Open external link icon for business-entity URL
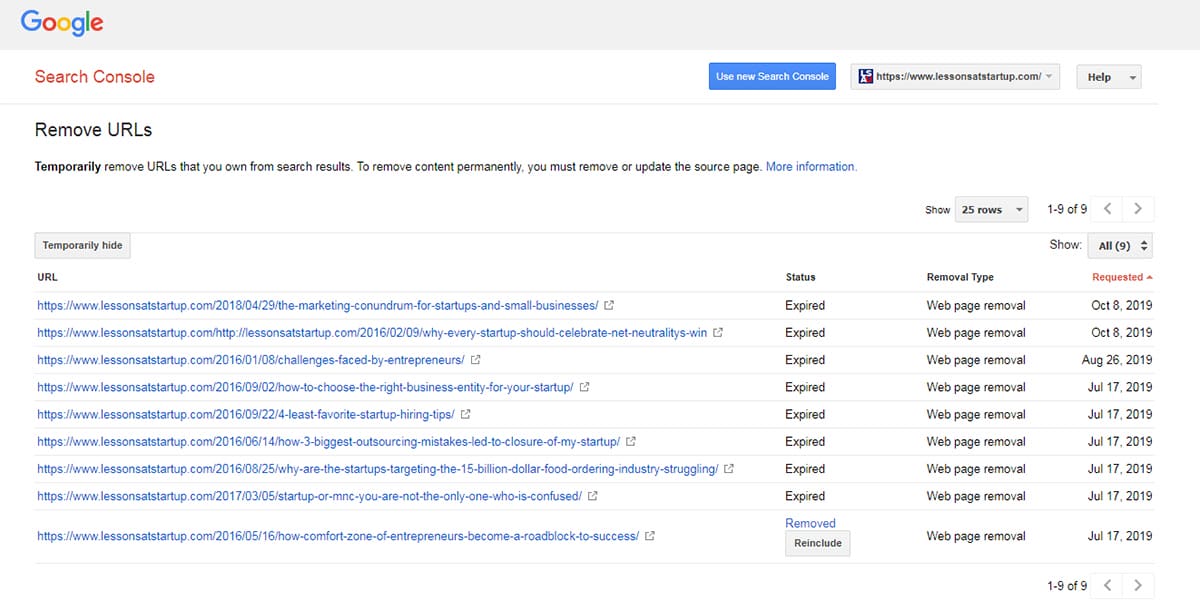The height and width of the screenshot is (611, 1200). pos(585,387)
